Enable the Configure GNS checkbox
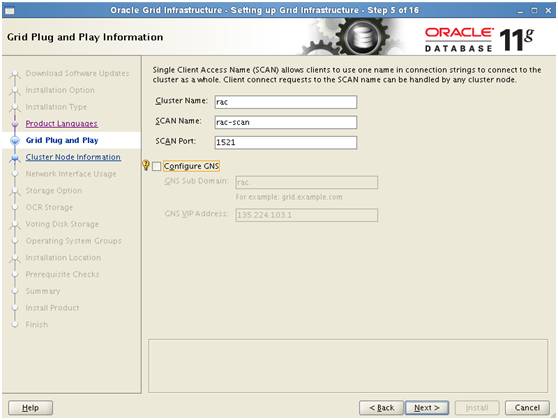This screenshot has width=558, height=420. tap(157, 166)
